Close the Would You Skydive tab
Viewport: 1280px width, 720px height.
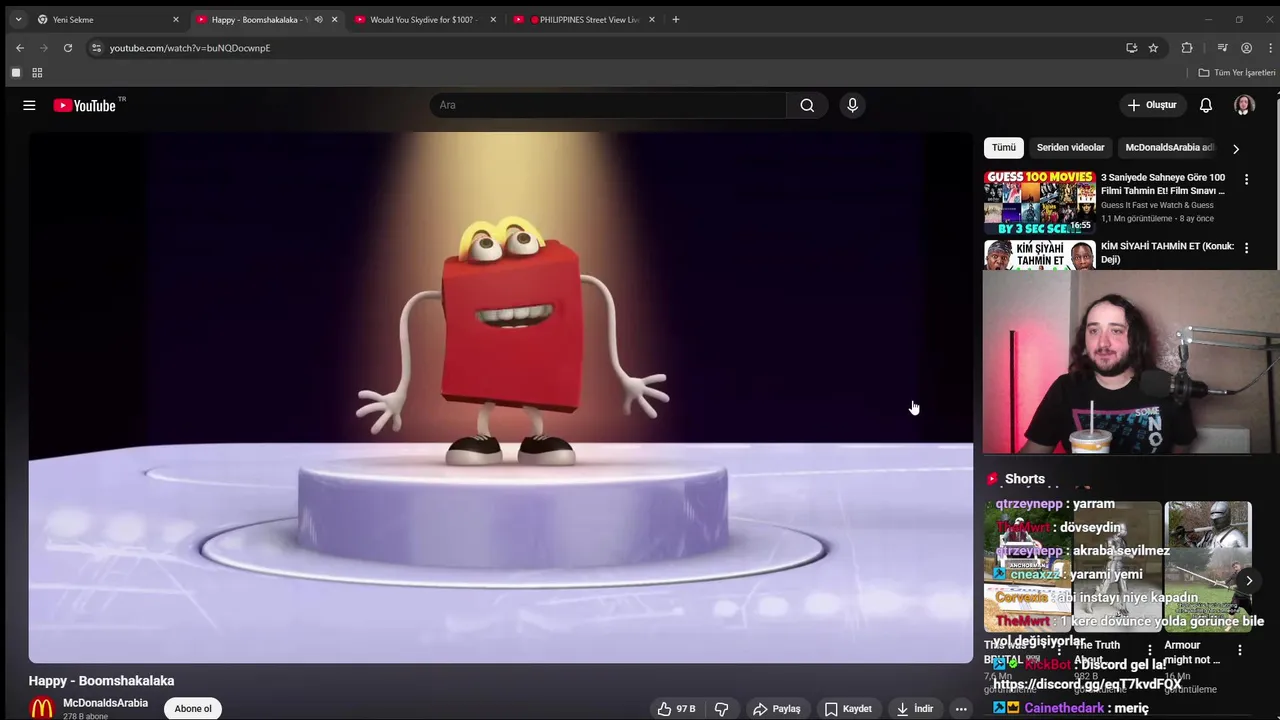tap(493, 19)
